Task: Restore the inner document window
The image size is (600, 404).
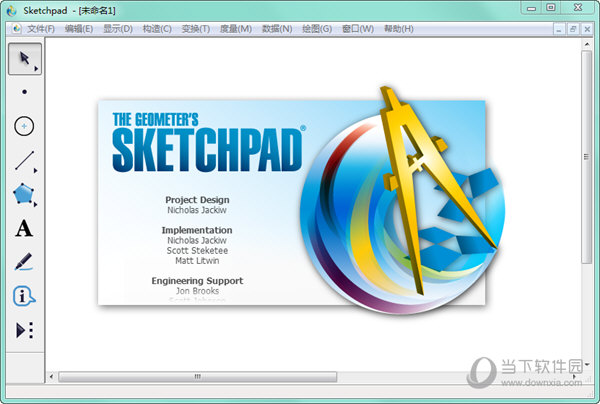Action: [x=573, y=29]
